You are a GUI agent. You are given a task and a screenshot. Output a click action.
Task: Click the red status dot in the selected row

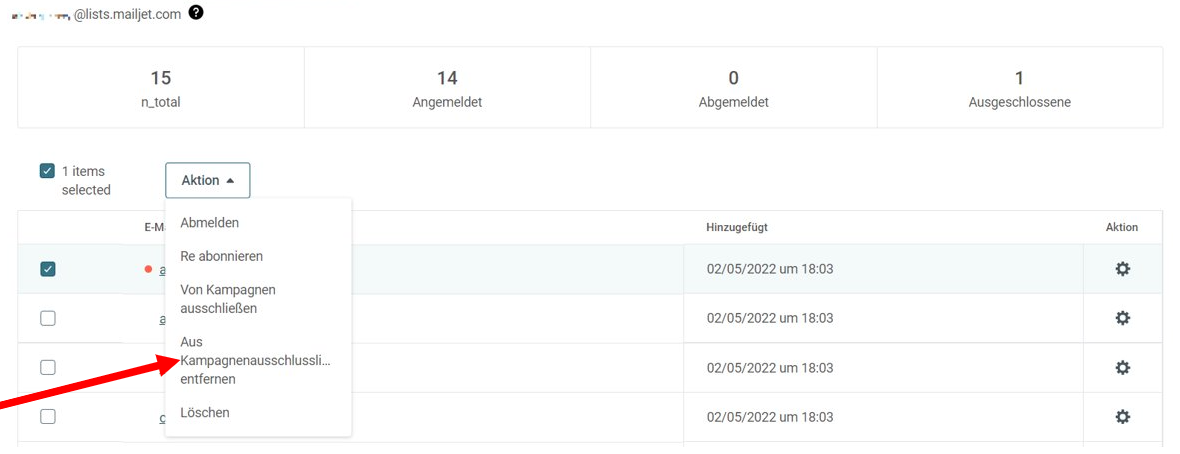148,269
